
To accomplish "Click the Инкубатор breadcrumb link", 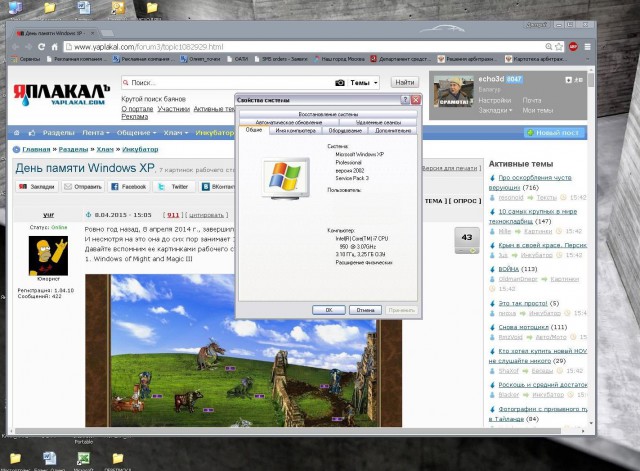I will 140,149.
